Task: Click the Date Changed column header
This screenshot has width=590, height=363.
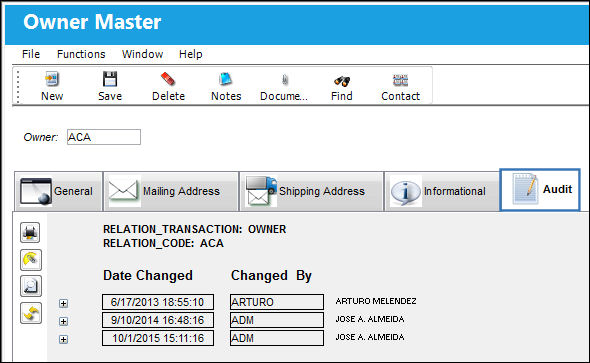Action: point(148,275)
